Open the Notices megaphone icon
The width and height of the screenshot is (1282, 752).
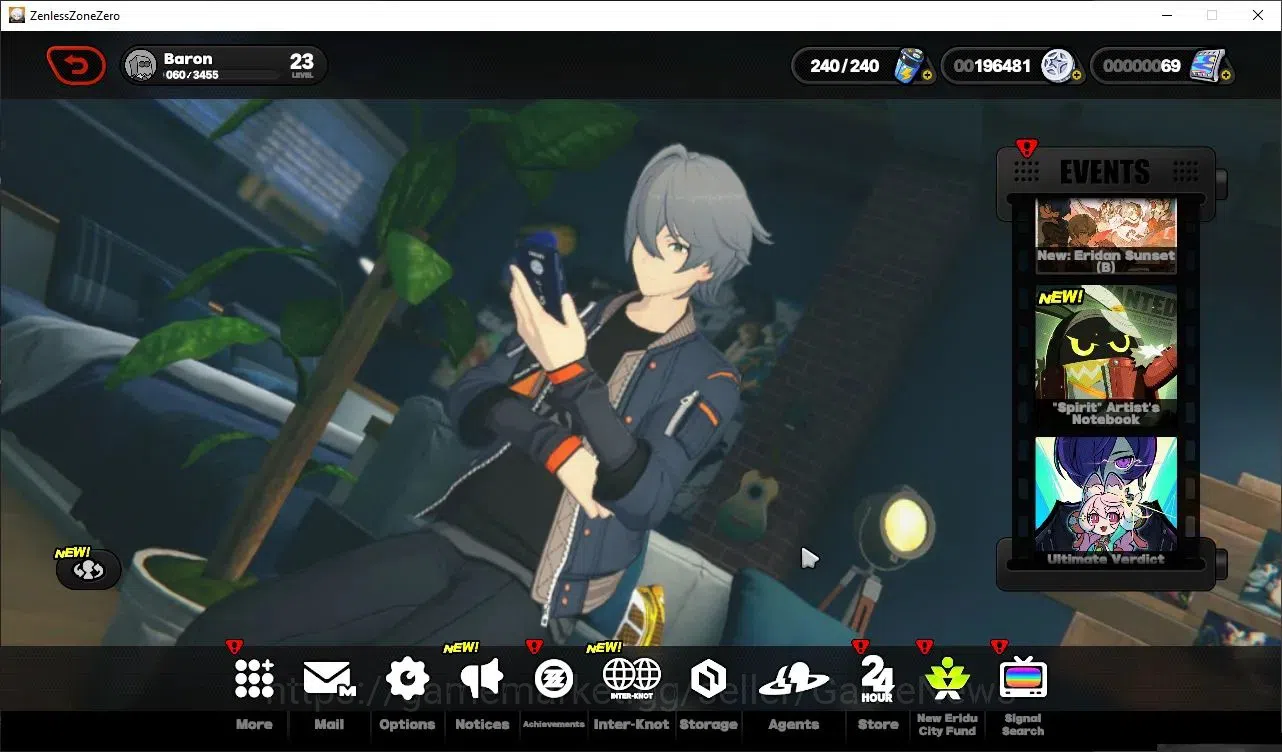point(482,679)
